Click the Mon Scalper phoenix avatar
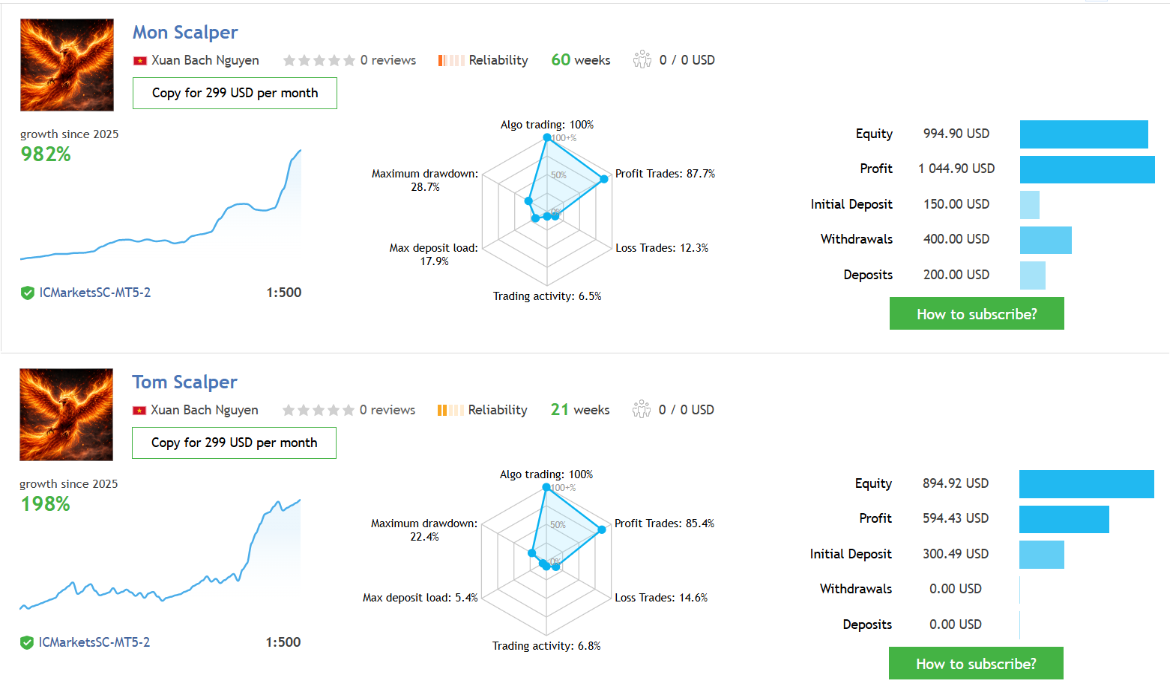This screenshot has height=698, width=1170. (x=66, y=65)
